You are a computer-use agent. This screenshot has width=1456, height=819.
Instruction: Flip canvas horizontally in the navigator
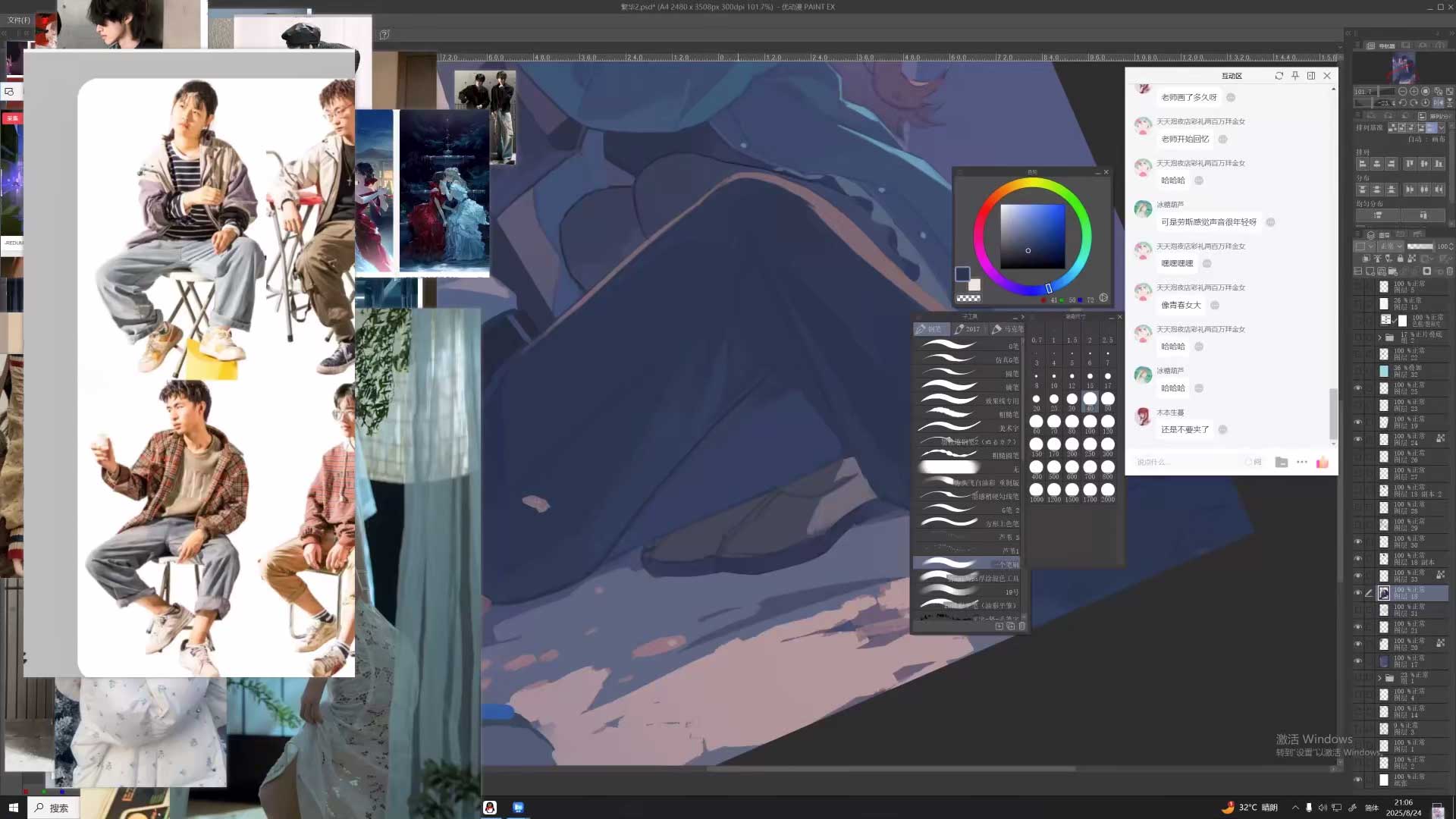1438,102
